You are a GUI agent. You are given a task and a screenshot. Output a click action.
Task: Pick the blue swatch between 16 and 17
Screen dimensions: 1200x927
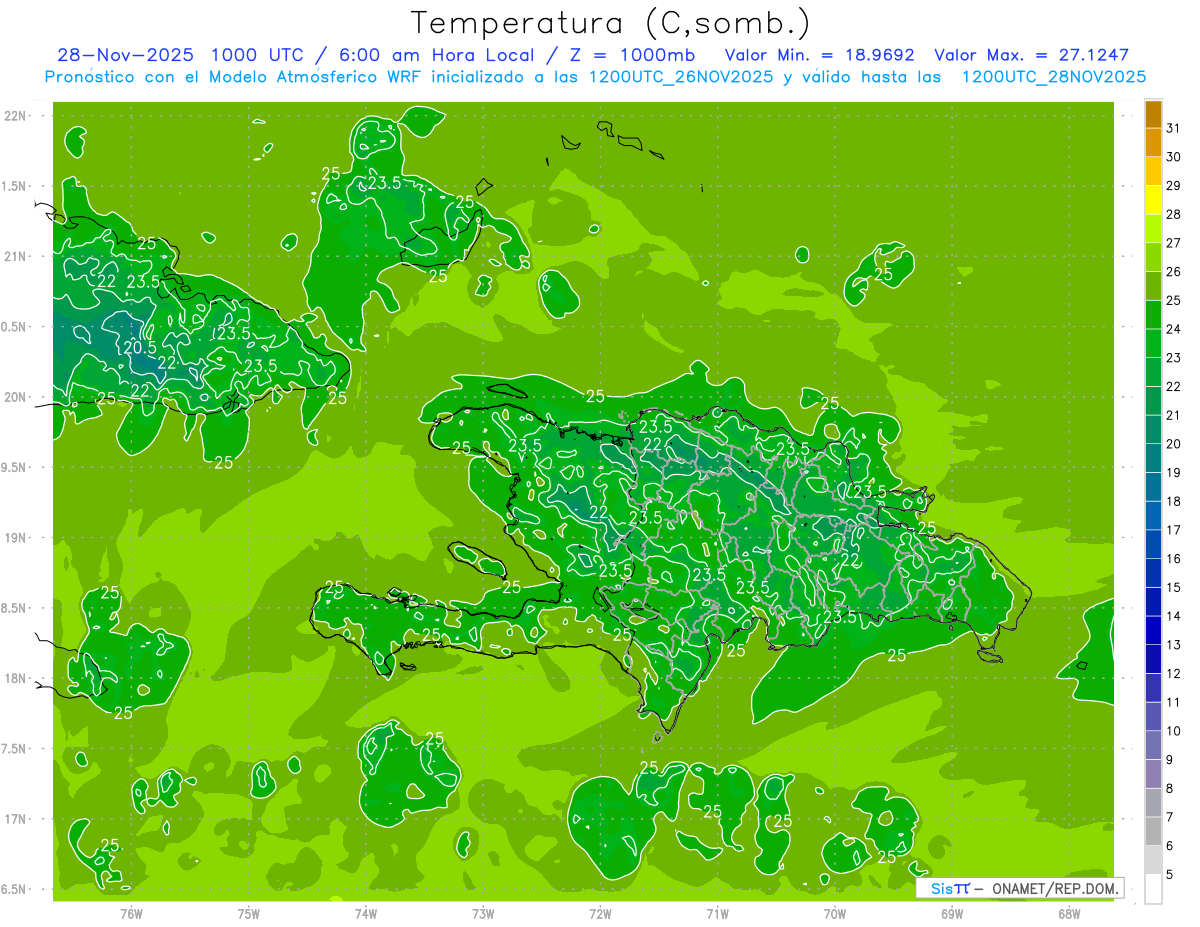[1153, 544]
